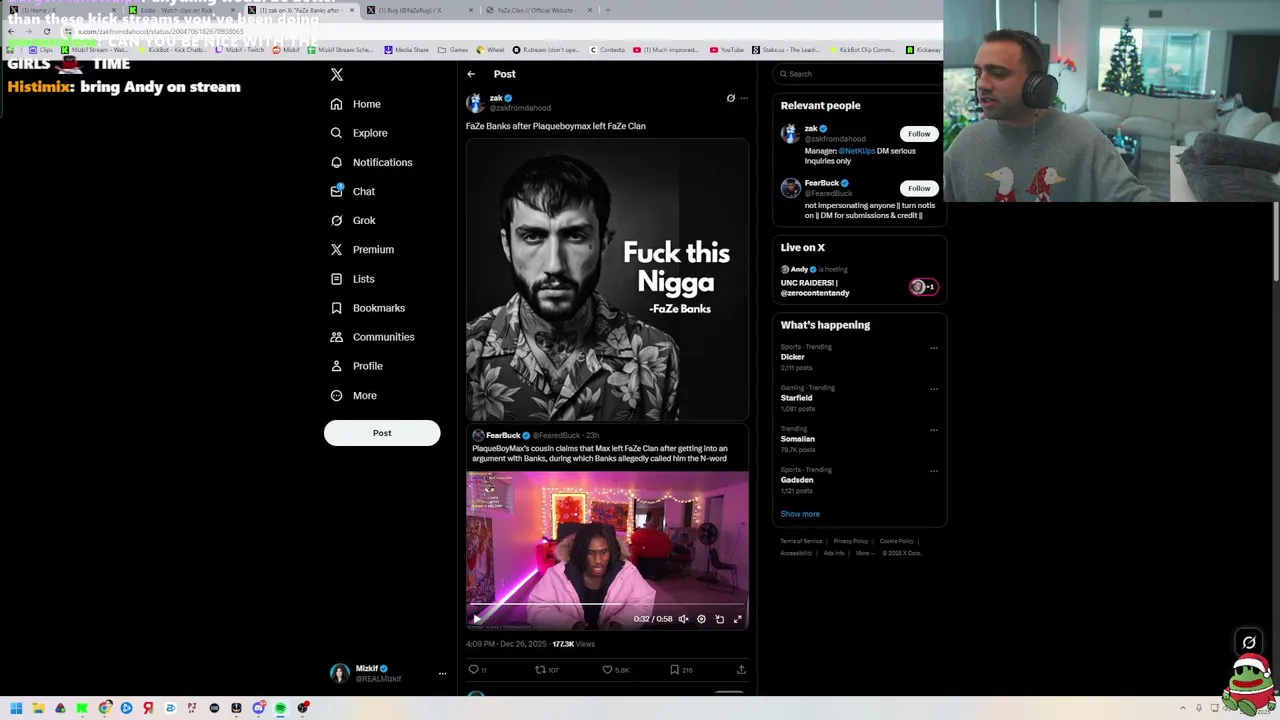Open Discord from the taskbar

258,708
